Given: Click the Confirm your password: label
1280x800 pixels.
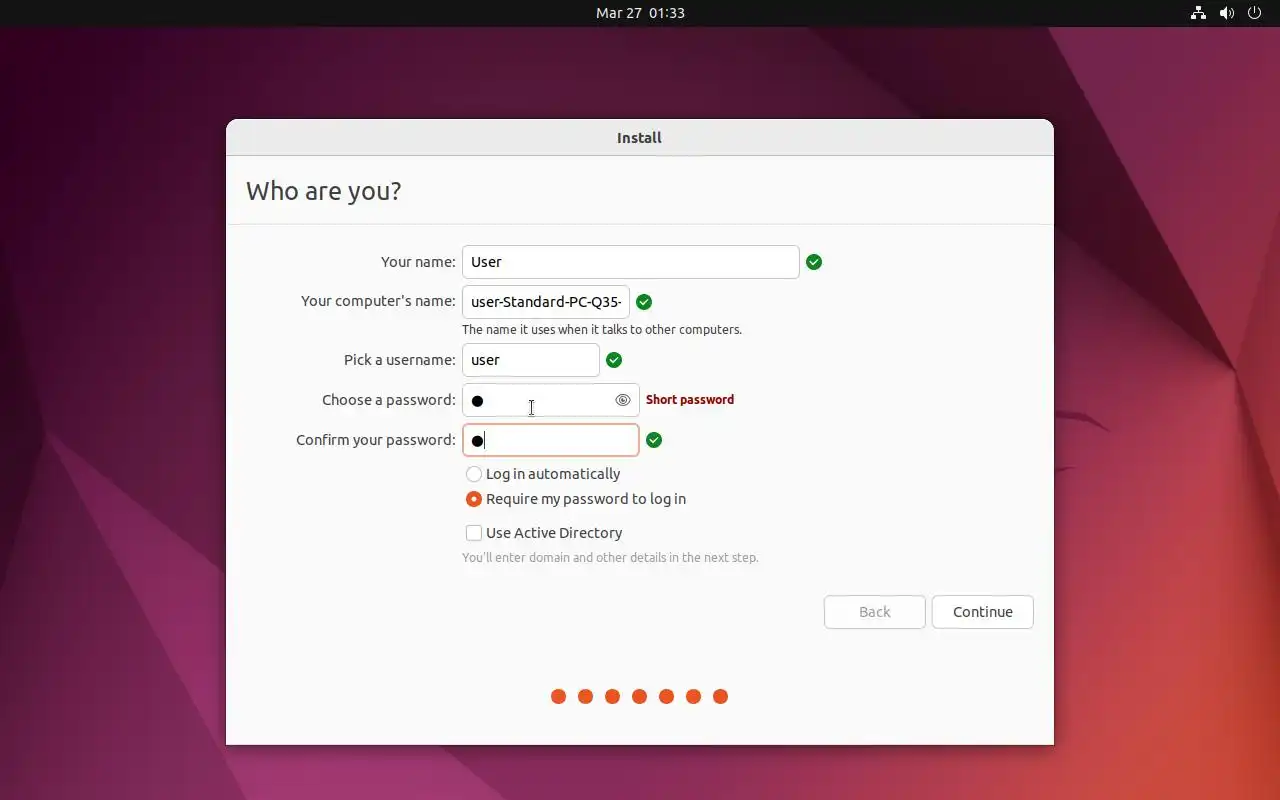Looking at the screenshot, I should pos(376,440).
